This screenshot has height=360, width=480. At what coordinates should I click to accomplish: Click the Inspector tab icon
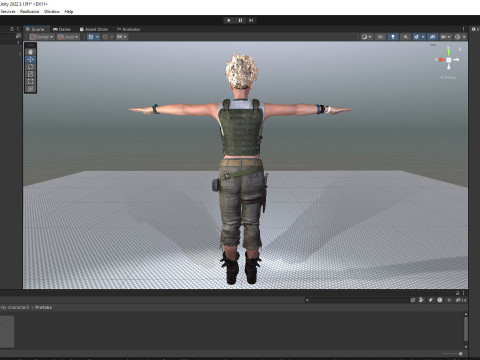pos(474,29)
